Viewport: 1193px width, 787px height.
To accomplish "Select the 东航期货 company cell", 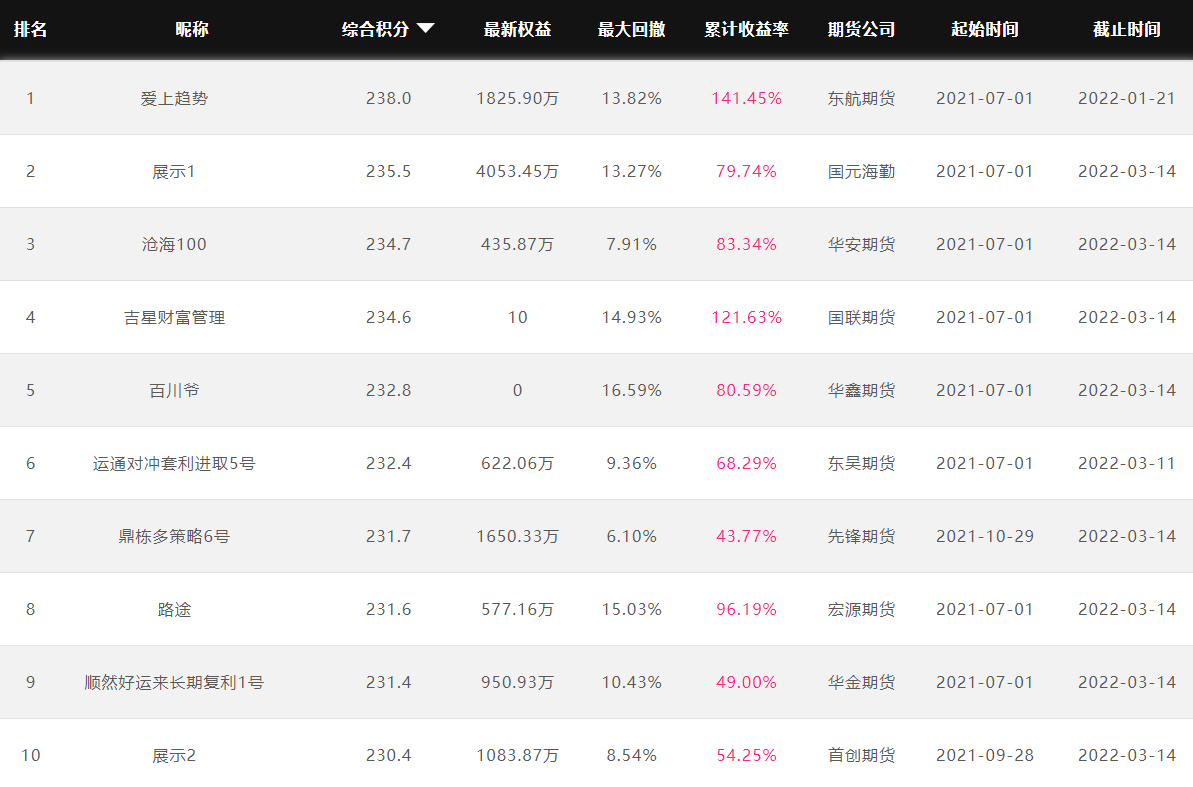I will pos(861,98).
